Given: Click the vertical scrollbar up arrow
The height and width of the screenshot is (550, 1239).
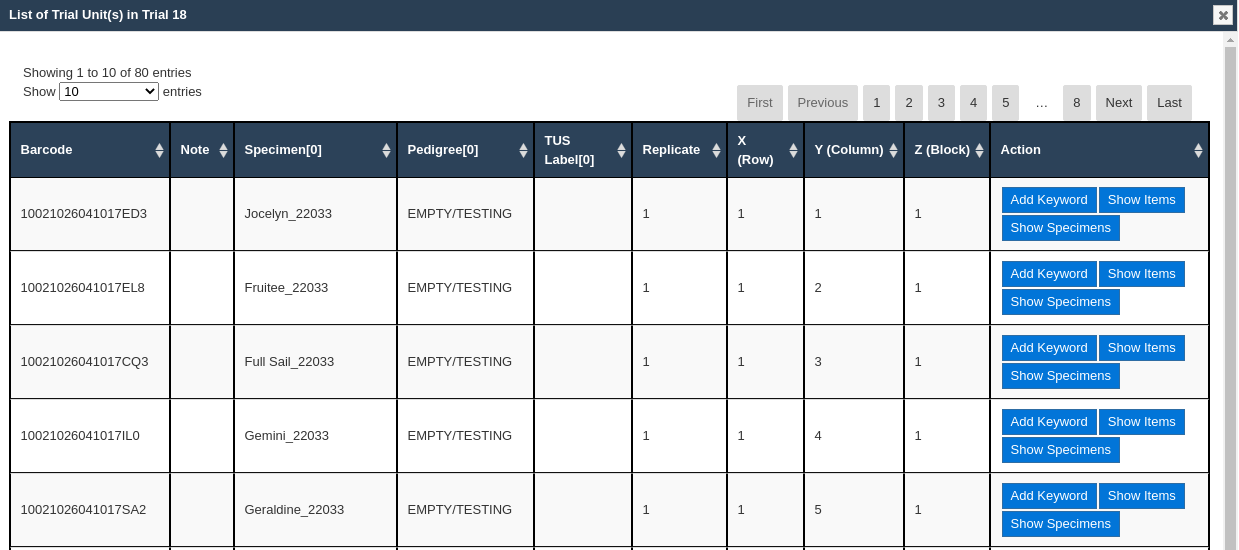Looking at the screenshot, I should [1230, 40].
